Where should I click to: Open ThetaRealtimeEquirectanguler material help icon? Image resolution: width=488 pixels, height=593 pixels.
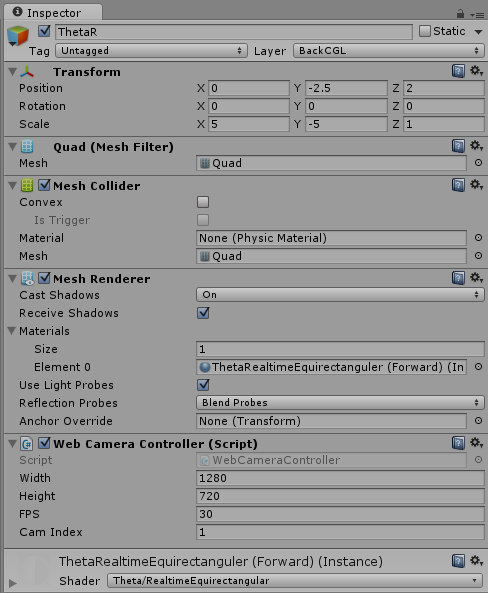click(x=458, y=561)
